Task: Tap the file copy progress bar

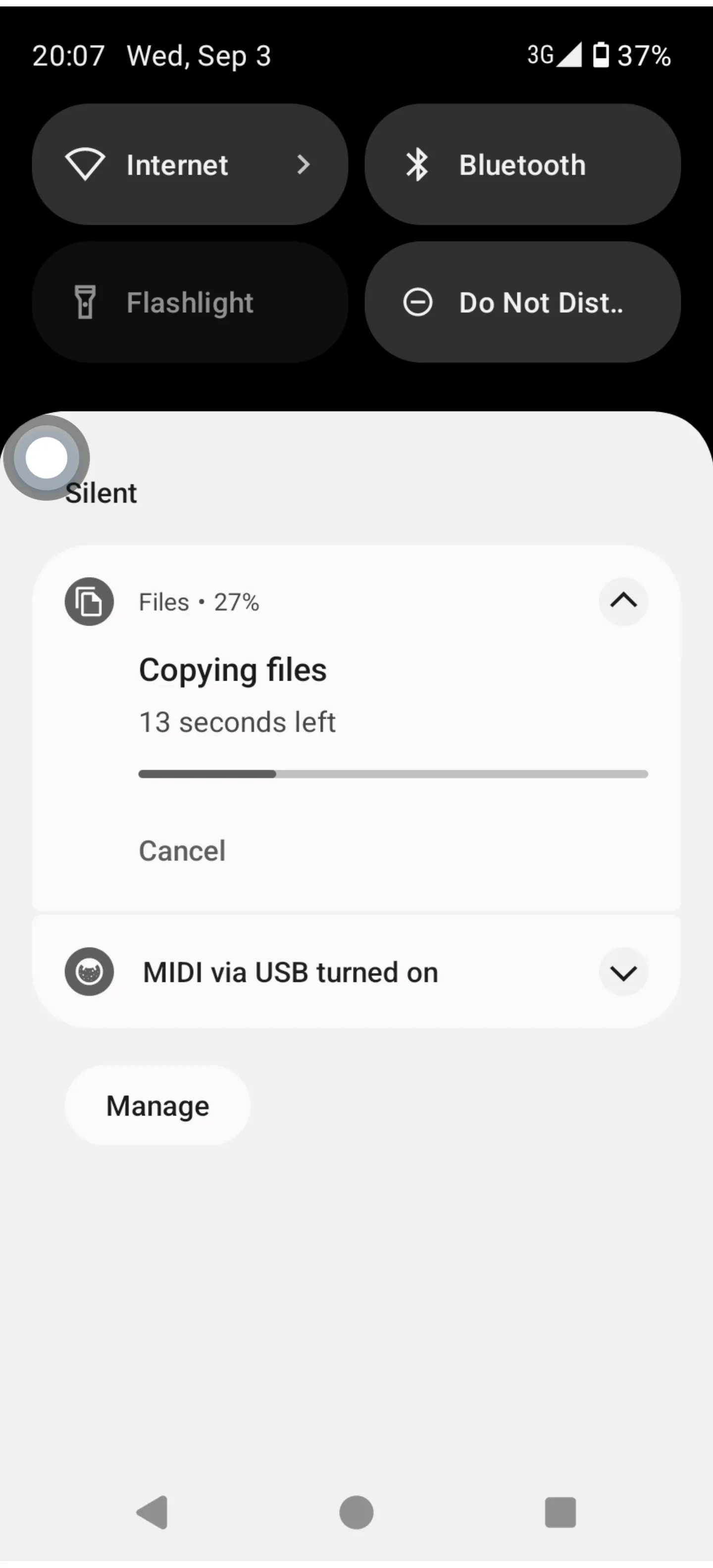Action: tap(393, 774)
